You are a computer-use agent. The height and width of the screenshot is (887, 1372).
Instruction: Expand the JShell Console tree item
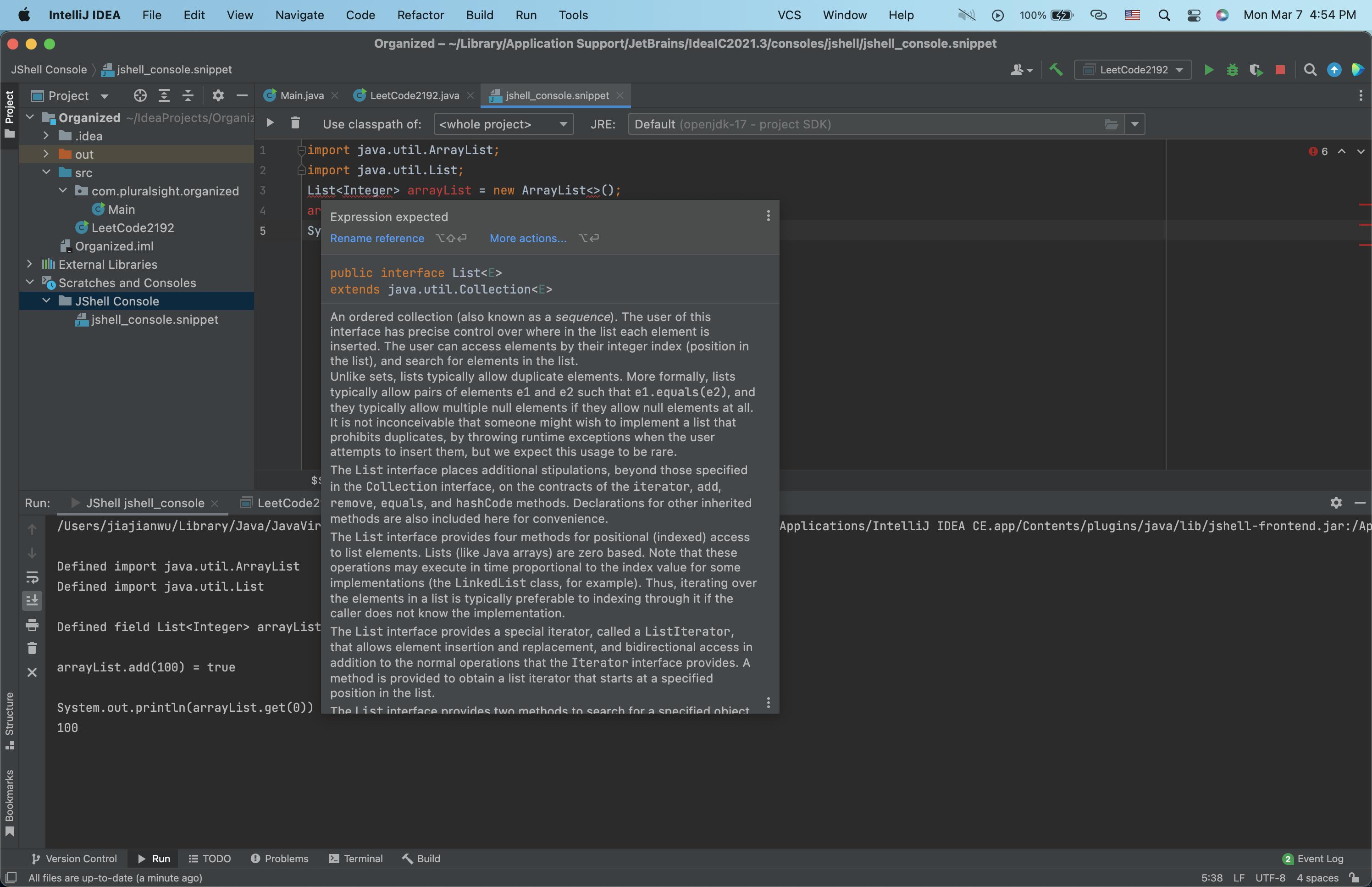point(44,301)
